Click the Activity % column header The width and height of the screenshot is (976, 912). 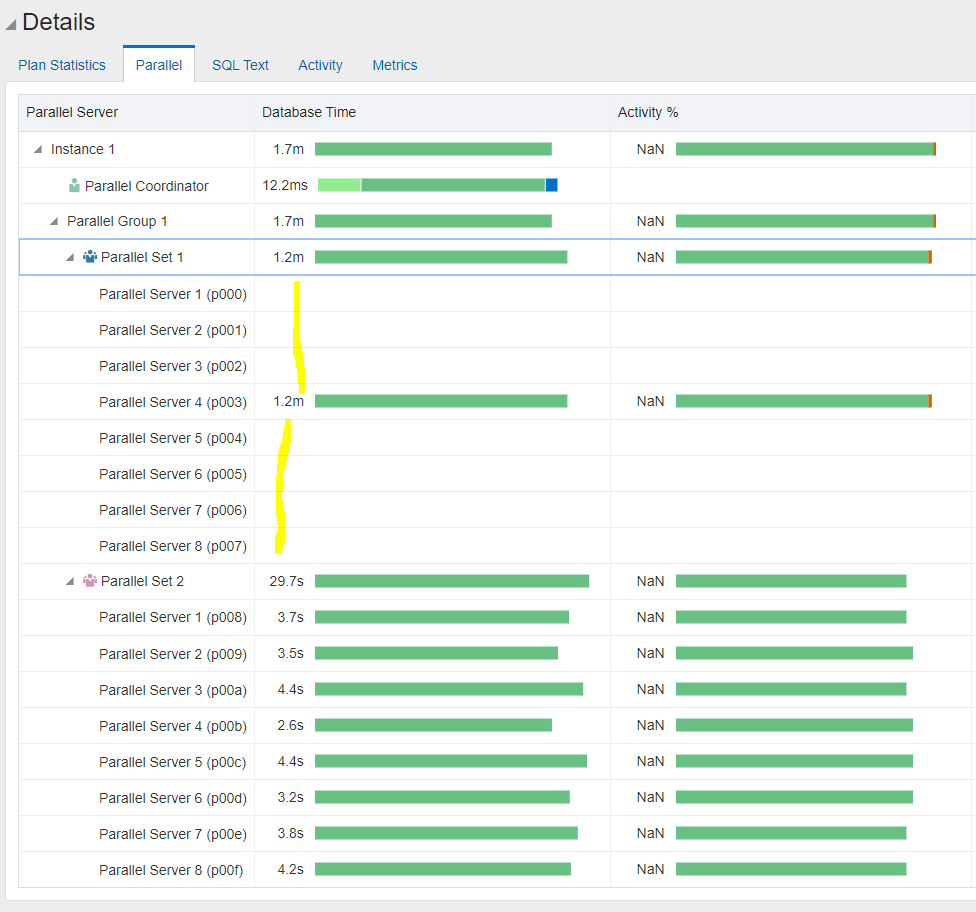click(793, 113)
